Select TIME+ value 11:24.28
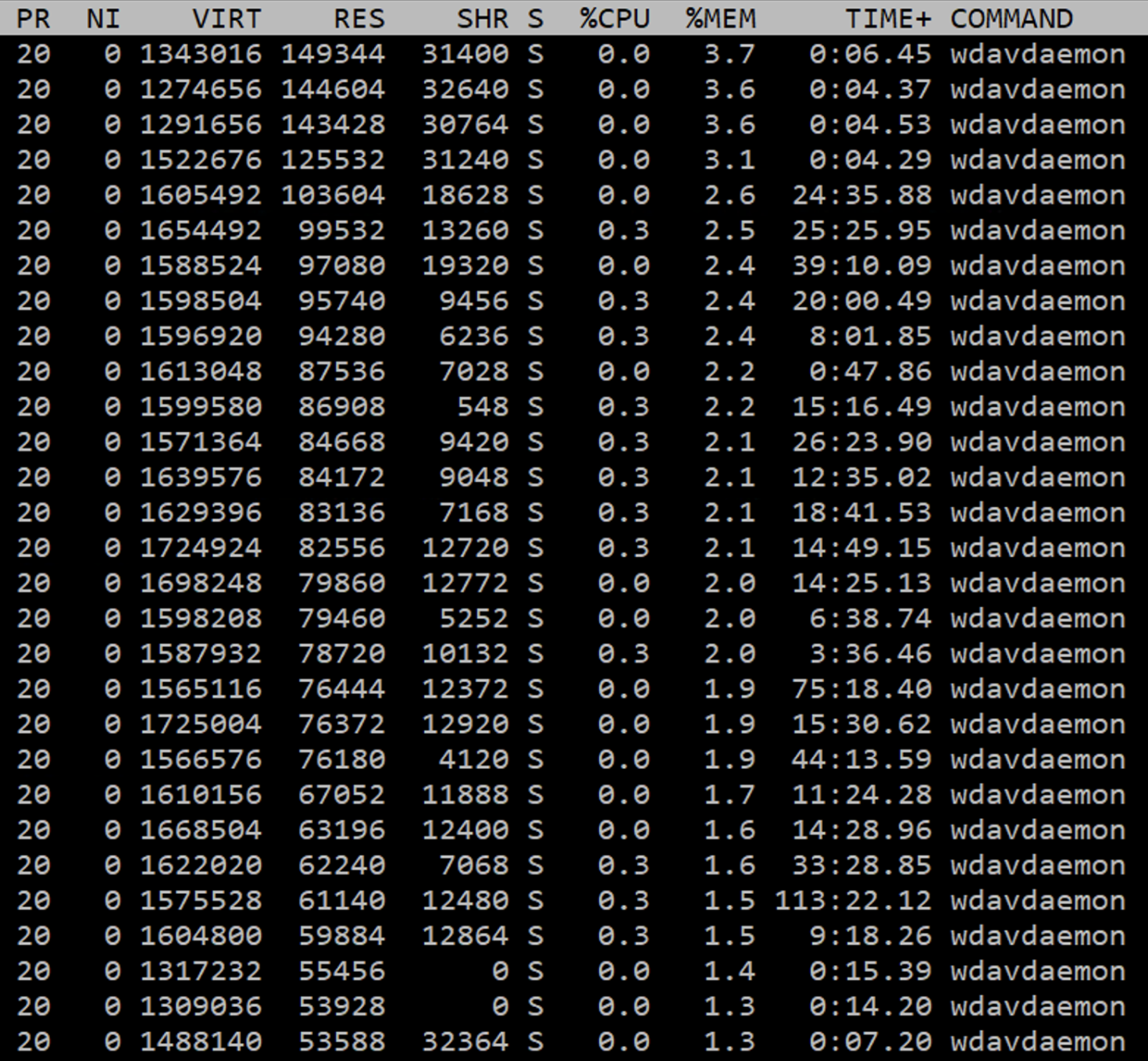Viewport: 1148px width, 1061px height. point(861,795)
